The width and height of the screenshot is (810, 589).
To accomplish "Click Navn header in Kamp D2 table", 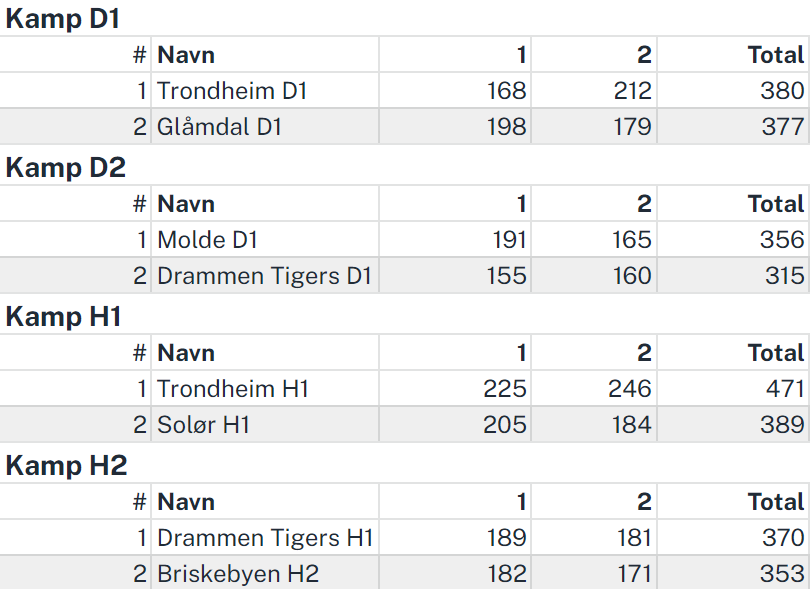I will click(x=186, y=204).
